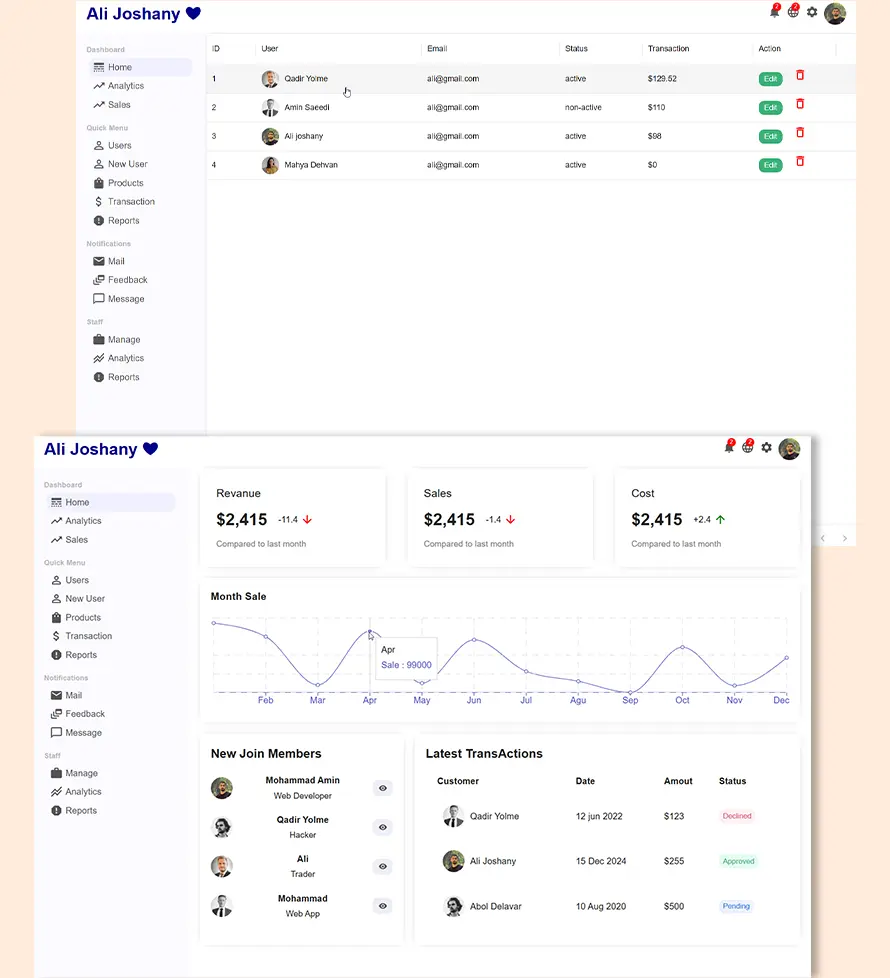Delete the Qadir Yolme row with trash icon
The image size is (890, 978).
tap(800, 76)
